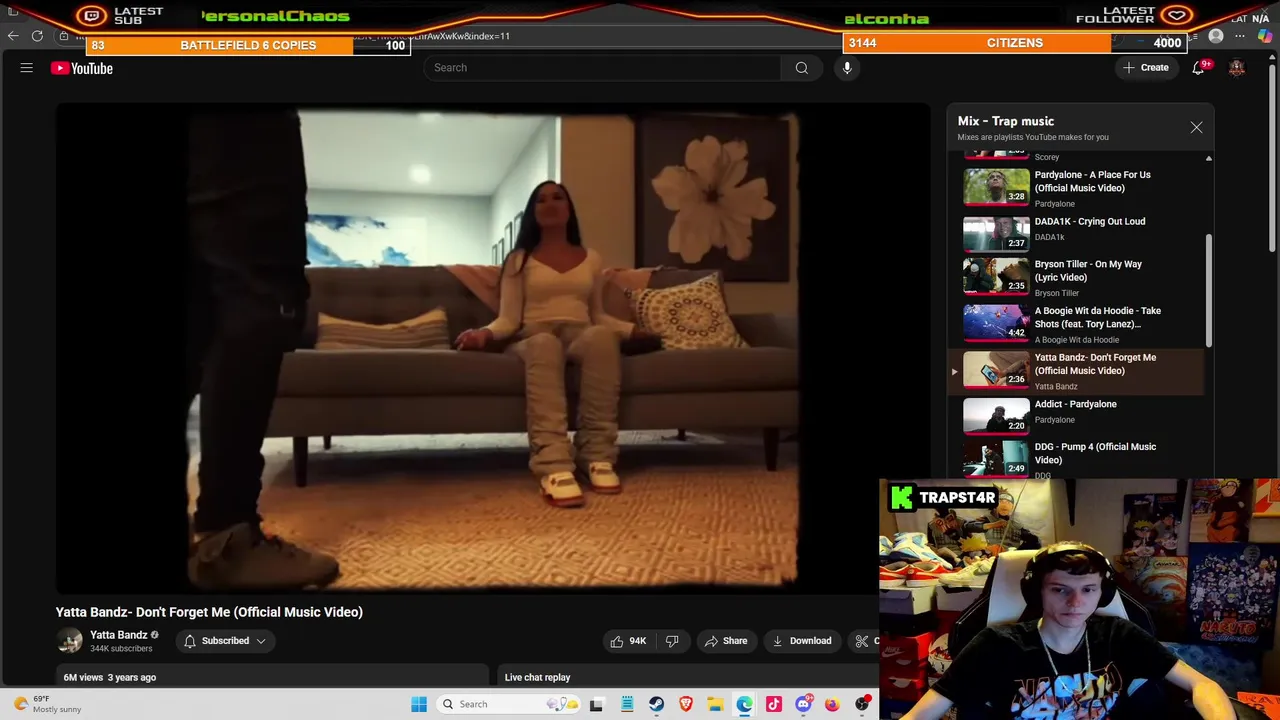This screenshot has width=1280, height=720.
Task: Open browser settings three-dot menu
Action: [x=1240, y=36]
